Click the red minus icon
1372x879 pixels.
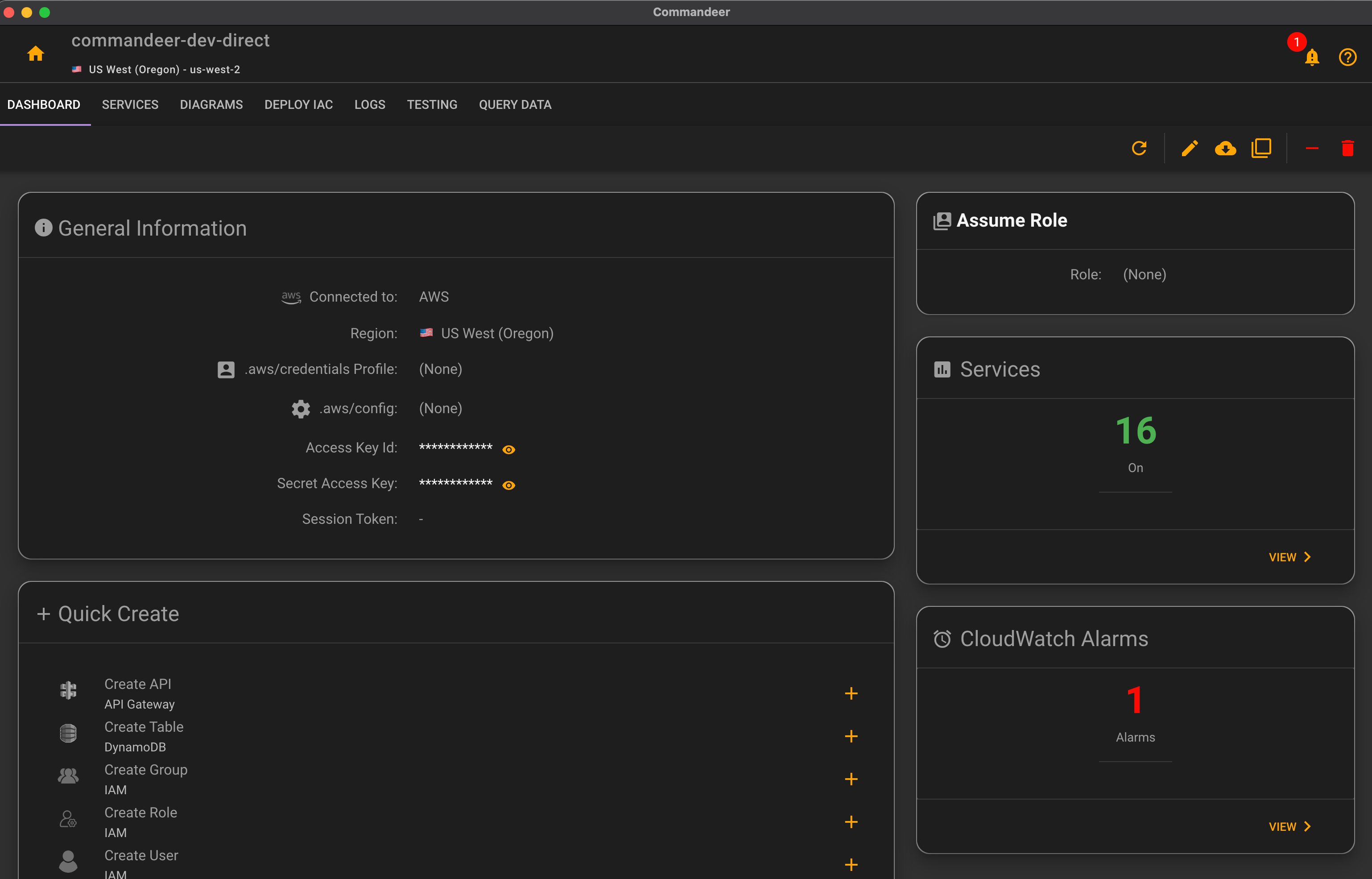click(x=1312, y=149)
